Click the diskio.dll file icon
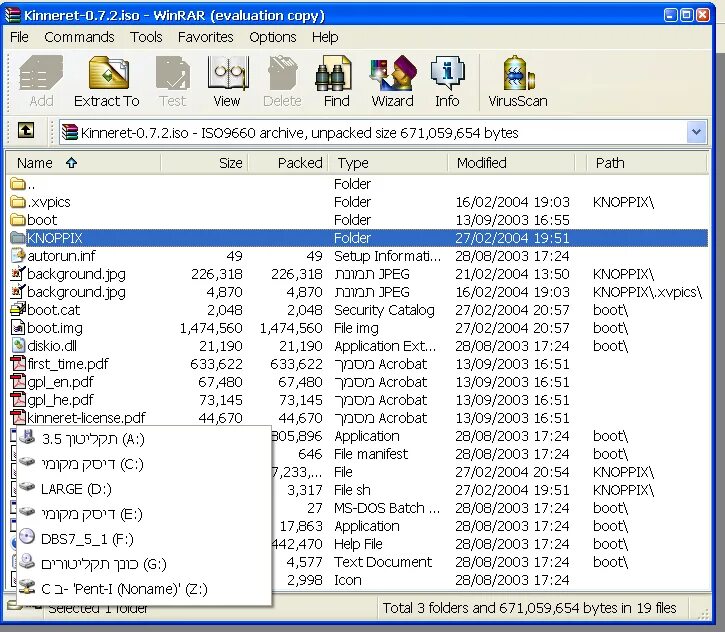This screenshot has height=632, width=725. [18, 345]
